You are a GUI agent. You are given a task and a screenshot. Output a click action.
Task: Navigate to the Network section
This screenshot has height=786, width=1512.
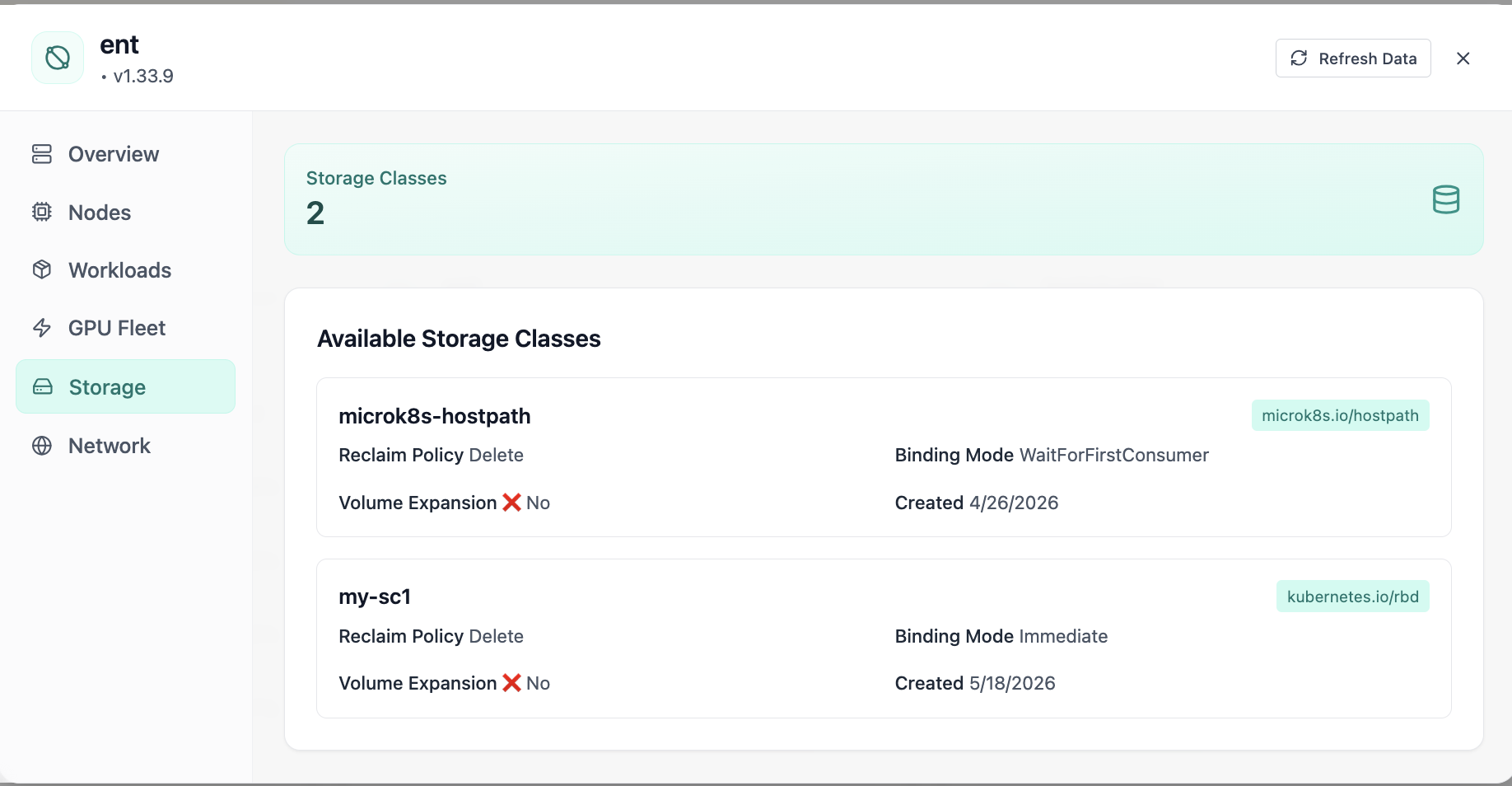click(x=126, y=446)
